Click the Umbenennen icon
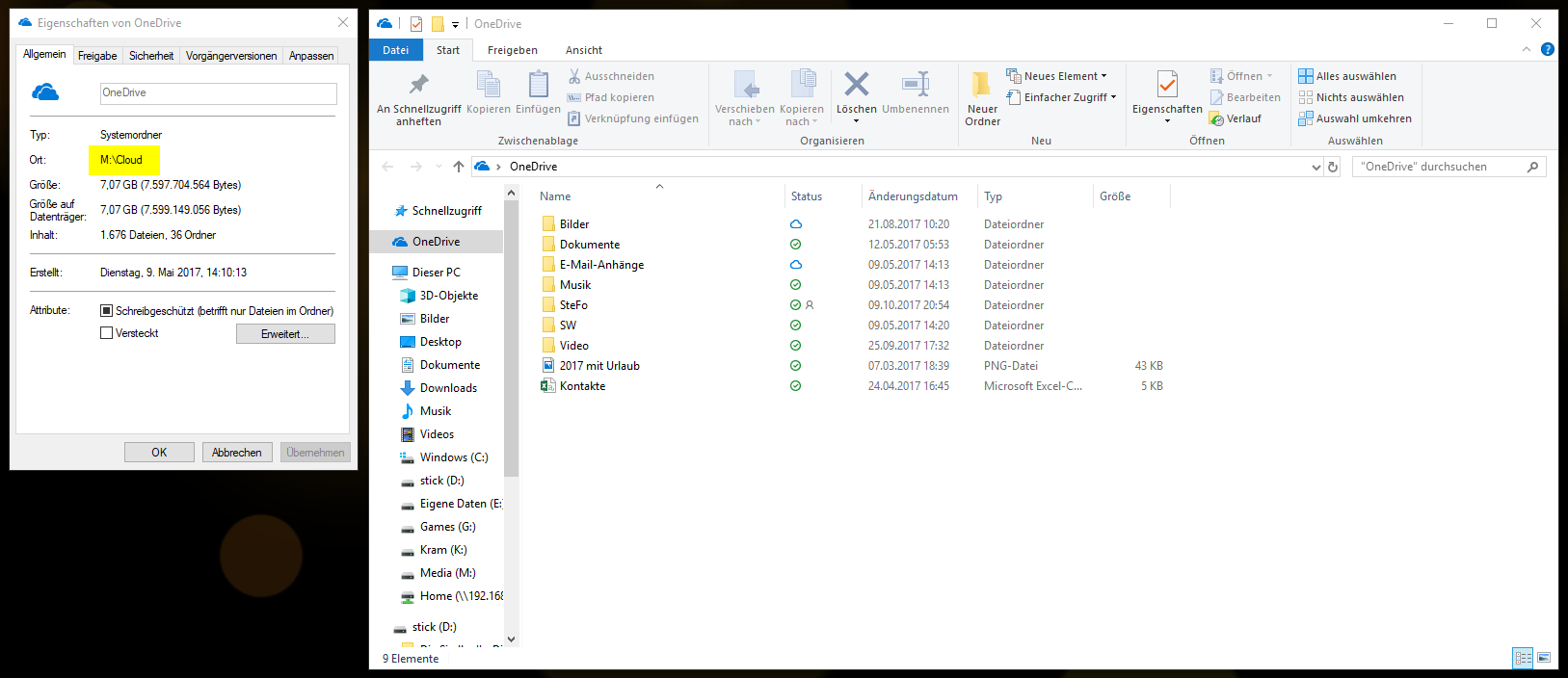1568x678 pixels. click(916, 84)
